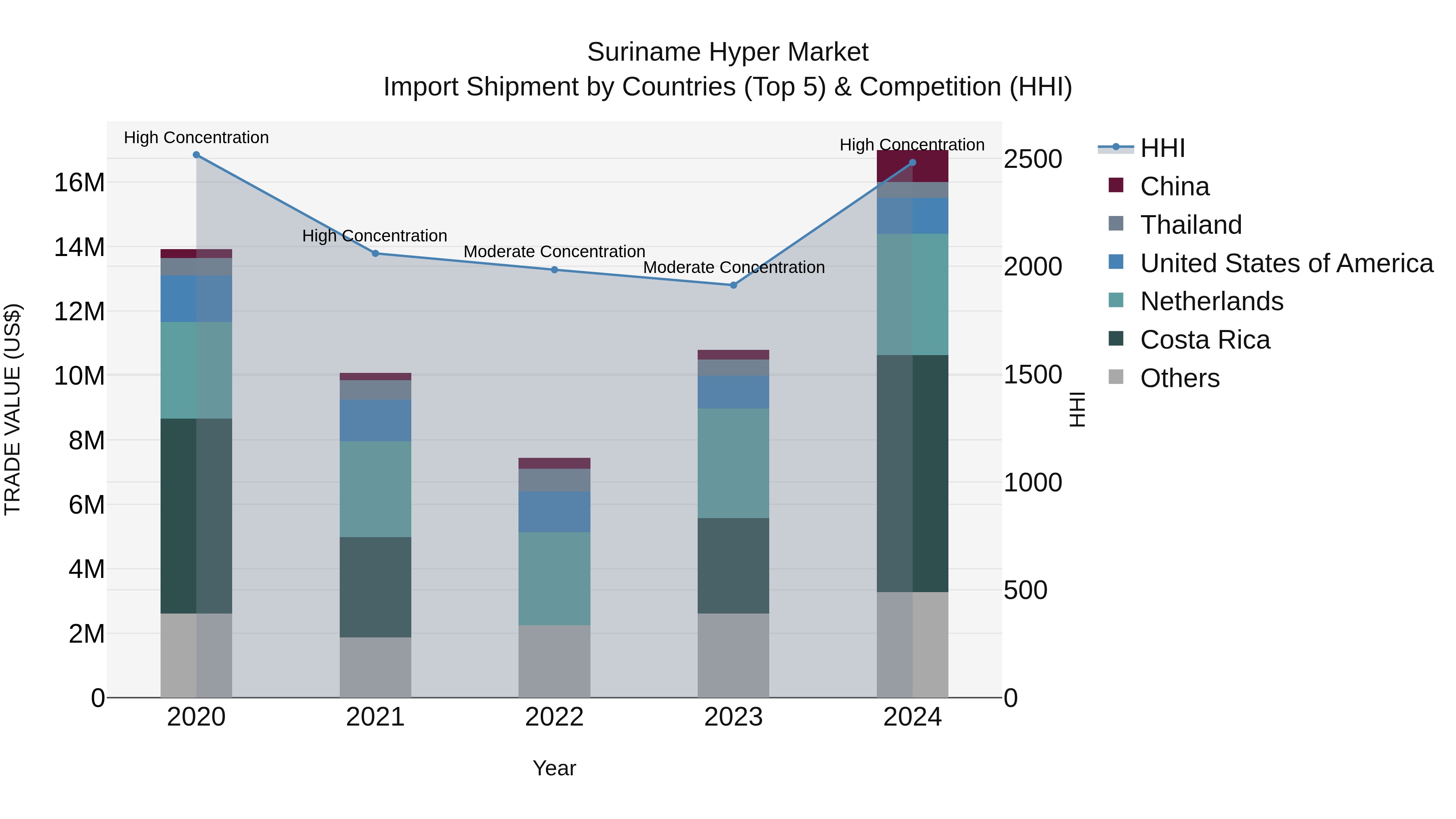
Task: Click the China legend color swatch
Action: [1116, 185]
